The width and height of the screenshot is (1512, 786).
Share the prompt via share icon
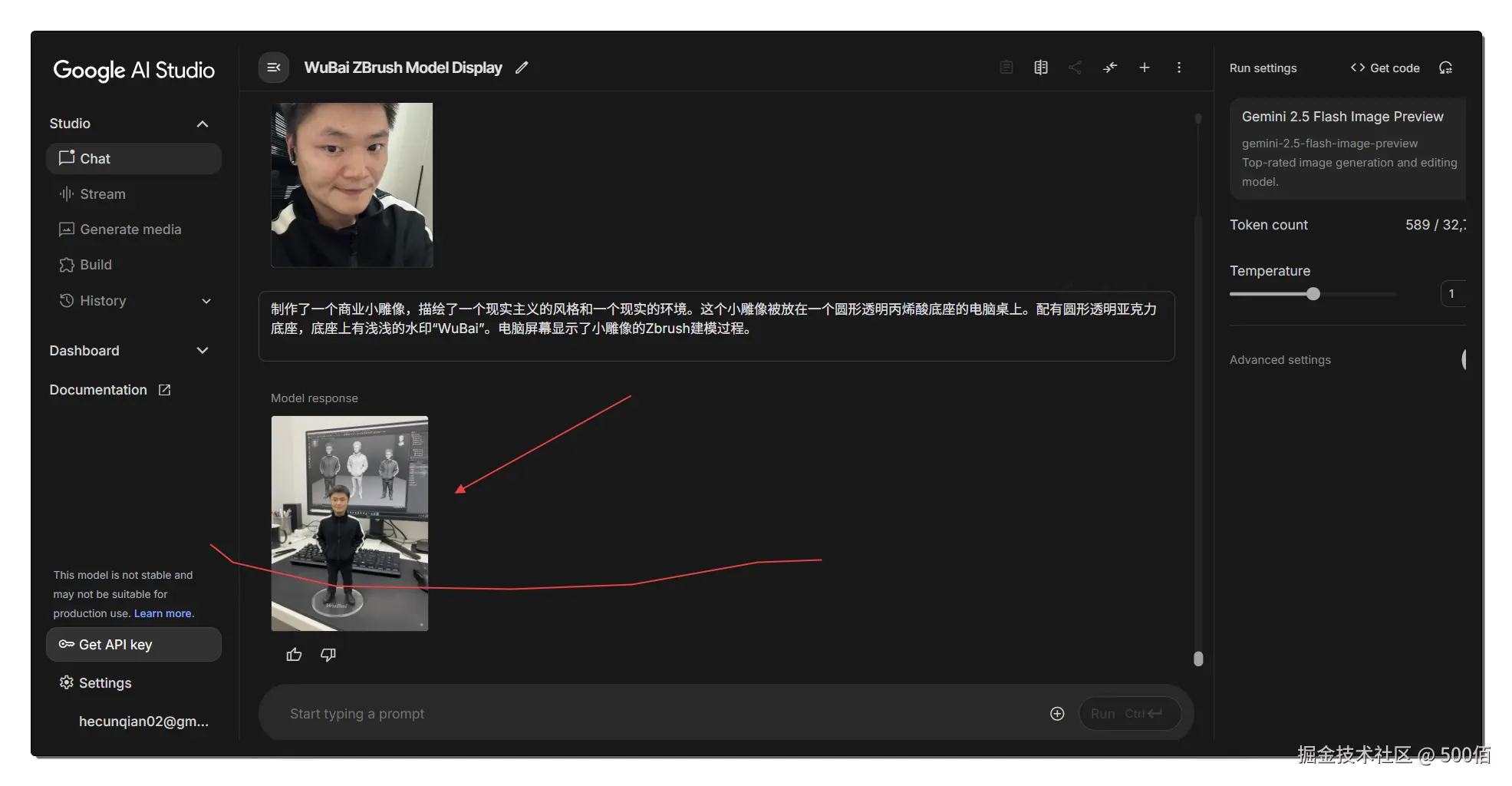1076,68
